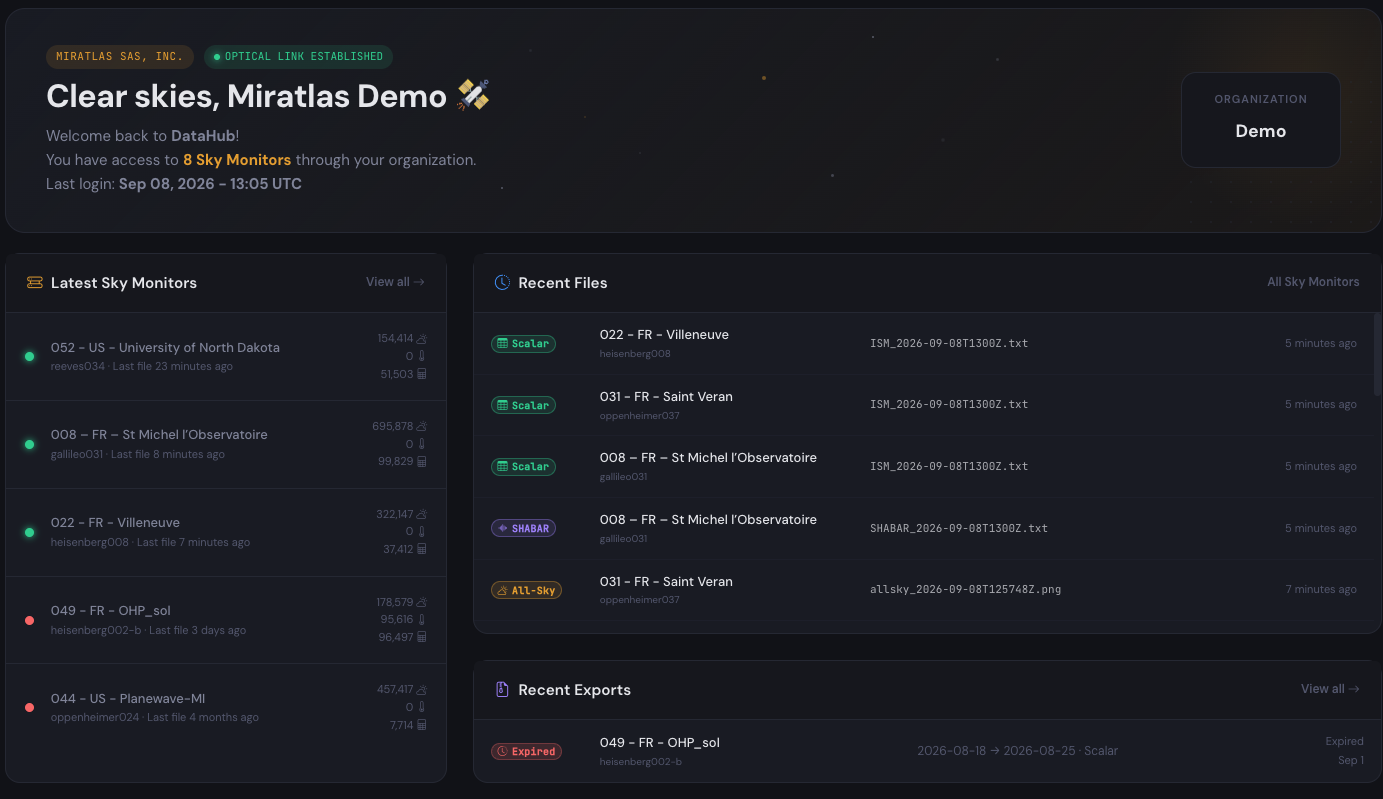Click the Last login Sep 08, 2026 text
This screenshot has width=1383, height=799.
(174, 184)
